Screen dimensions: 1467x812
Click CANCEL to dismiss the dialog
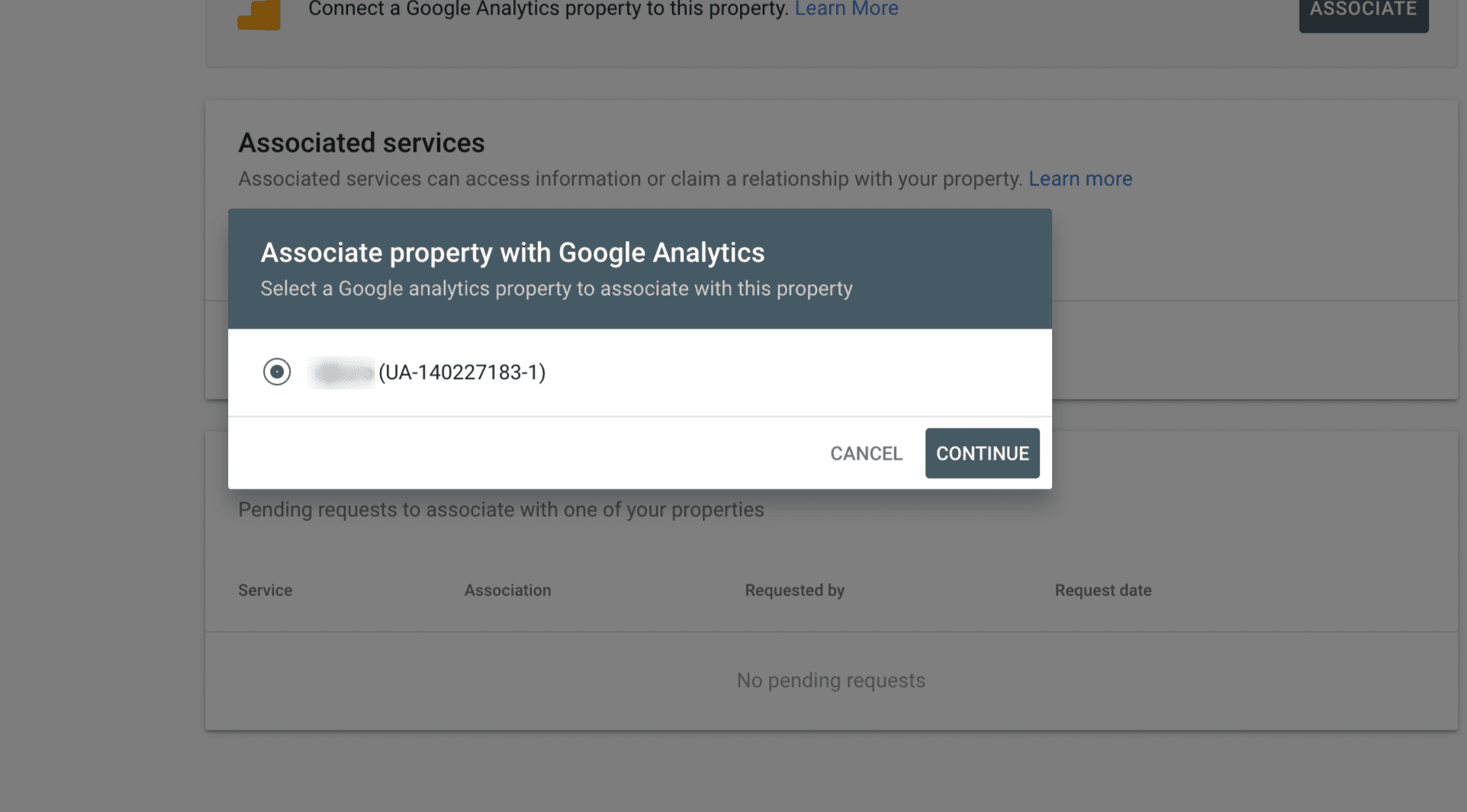tap(865, 453)
